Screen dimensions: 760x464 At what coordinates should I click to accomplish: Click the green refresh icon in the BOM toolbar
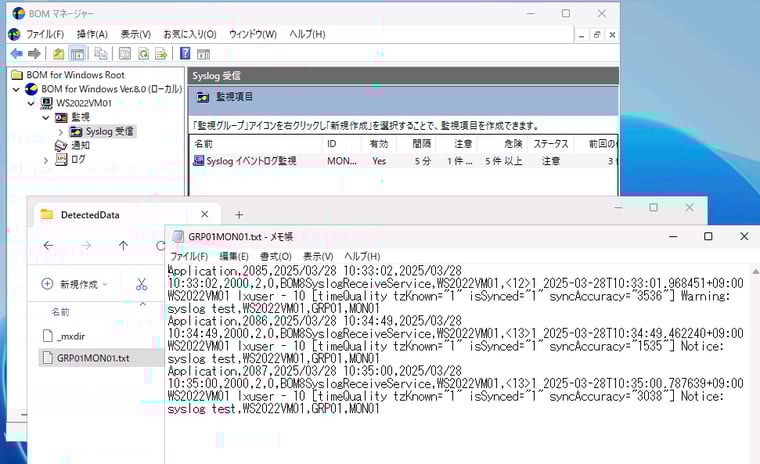point(143,53)
